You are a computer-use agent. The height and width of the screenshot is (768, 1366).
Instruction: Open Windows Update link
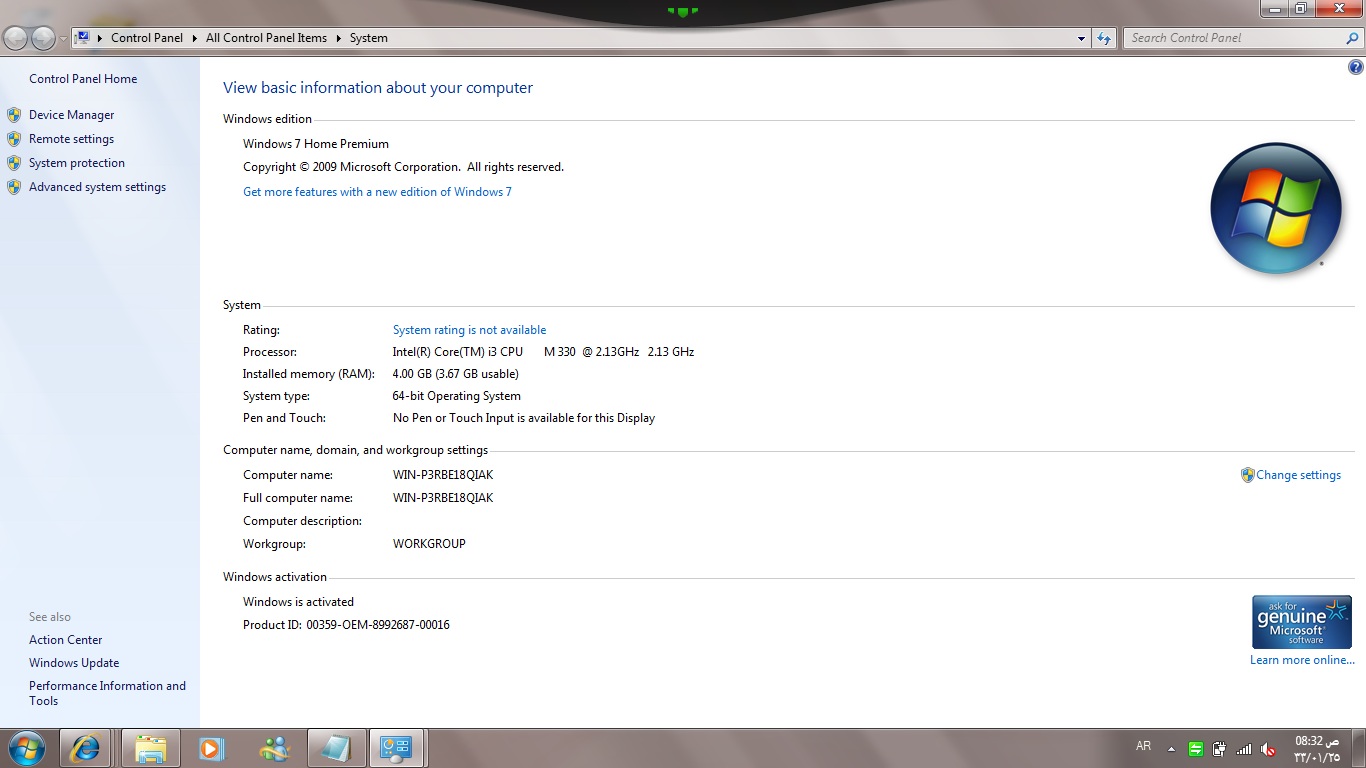[x=74, y=663]
